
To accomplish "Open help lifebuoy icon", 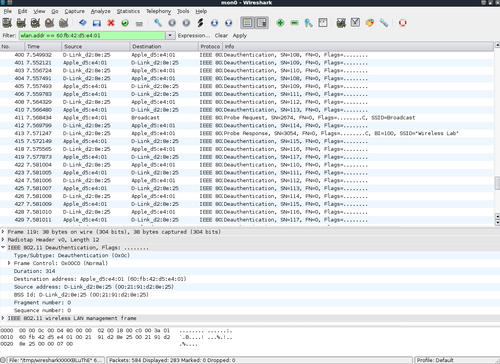I will tap(403, 23).
